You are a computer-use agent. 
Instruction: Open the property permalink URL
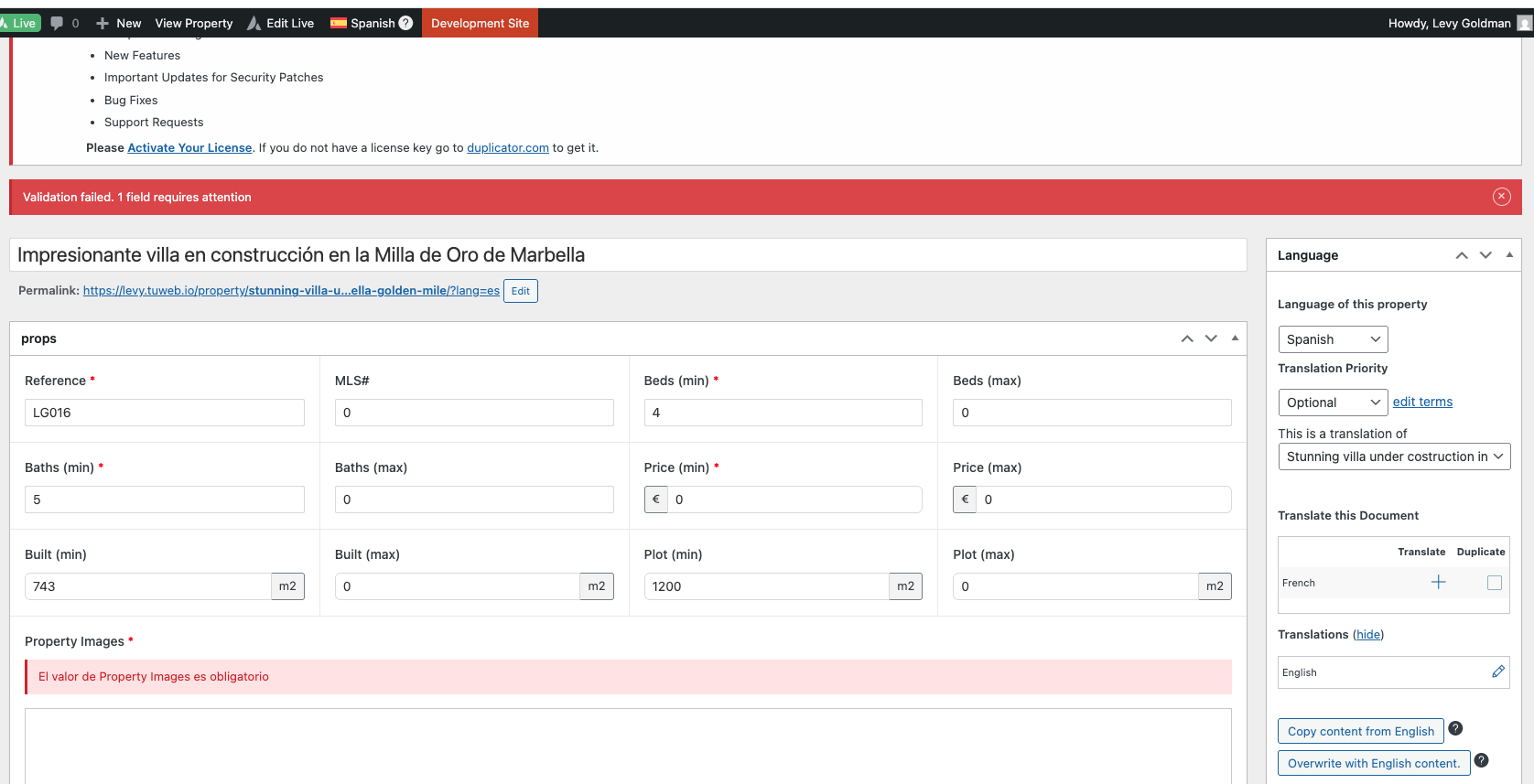click(x=291, y=291)
